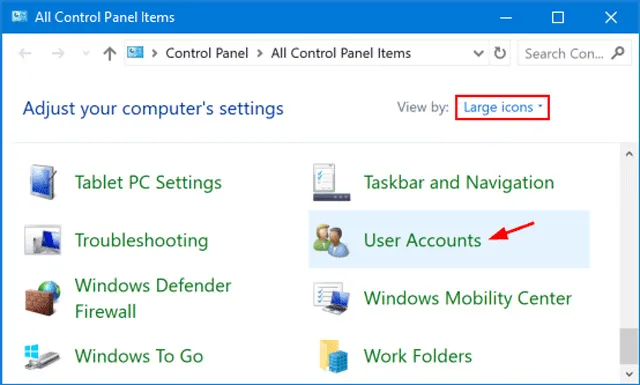640x385 pixels.
Task: Open the Tablet PC Settings icon
Action: (43, 182)
